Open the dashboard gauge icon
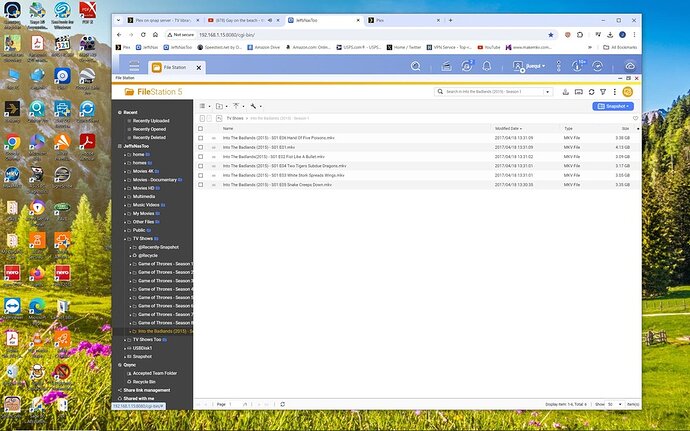This screenshot has width=690, height=431. coord(597,66)
